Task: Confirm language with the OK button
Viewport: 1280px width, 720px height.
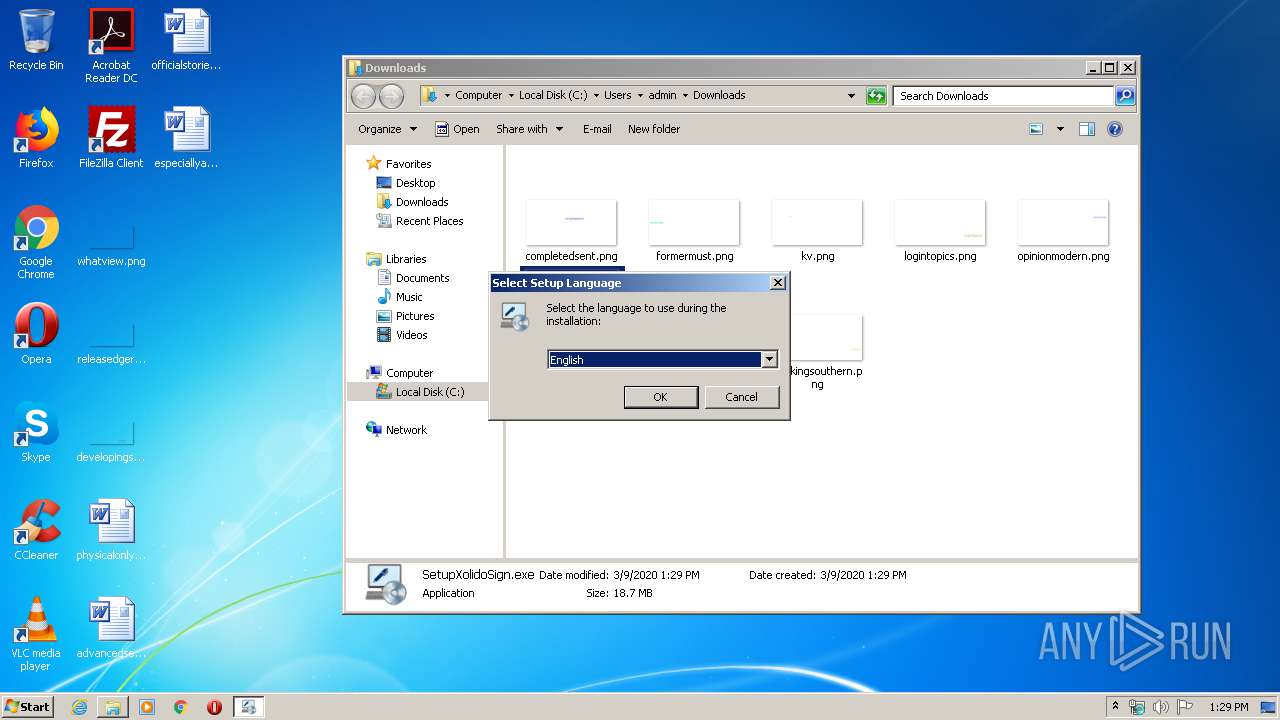Action: 660,397
